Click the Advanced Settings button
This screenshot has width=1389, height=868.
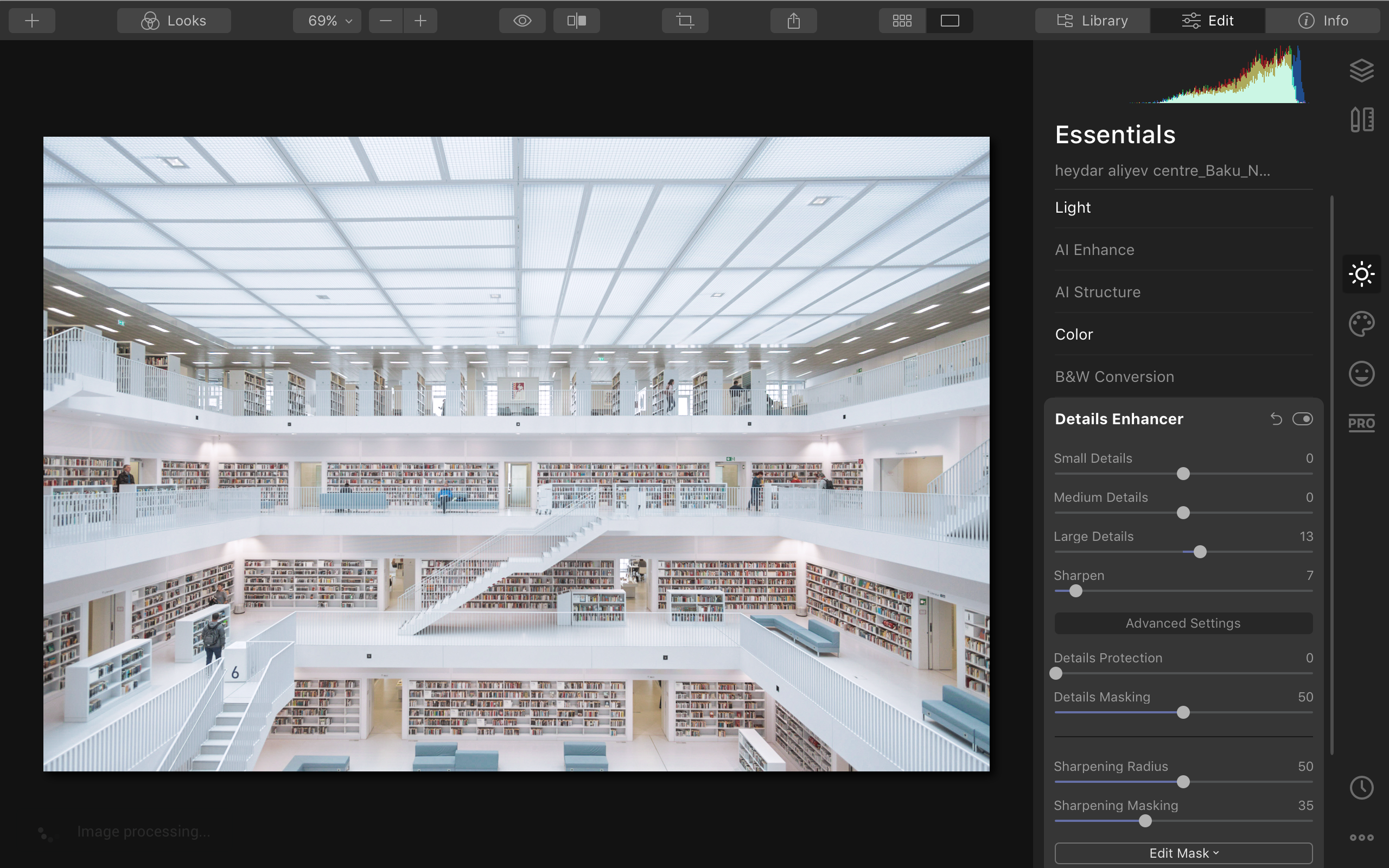point(1183,623)
